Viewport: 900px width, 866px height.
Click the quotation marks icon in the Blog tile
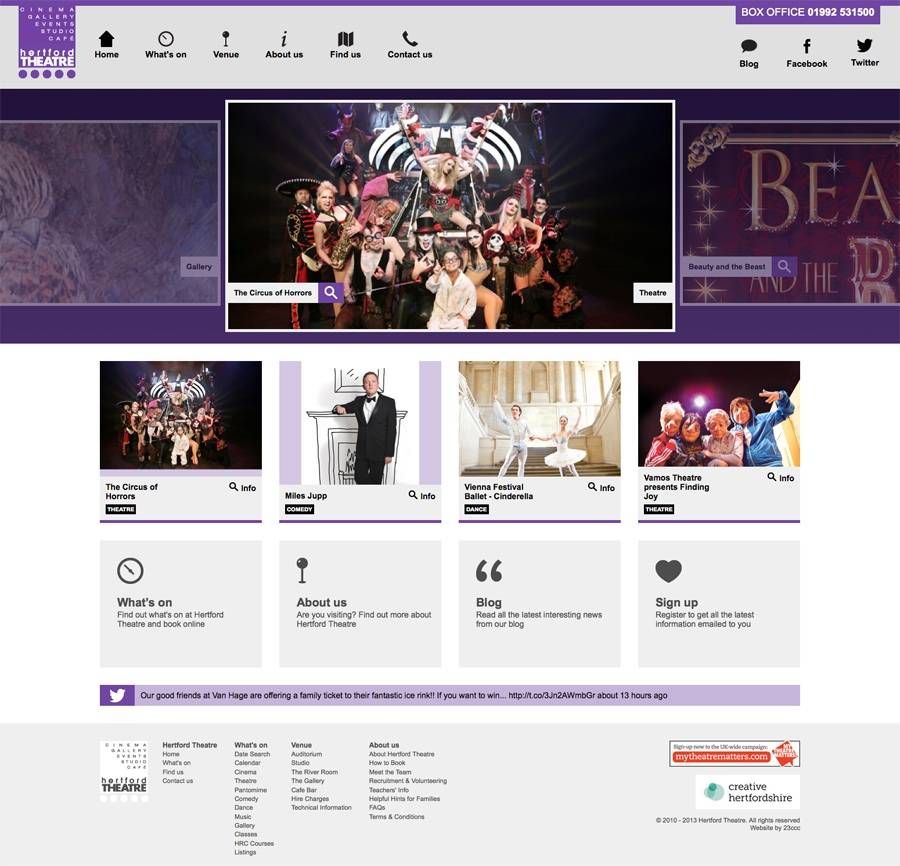click(x=489, y=570)
